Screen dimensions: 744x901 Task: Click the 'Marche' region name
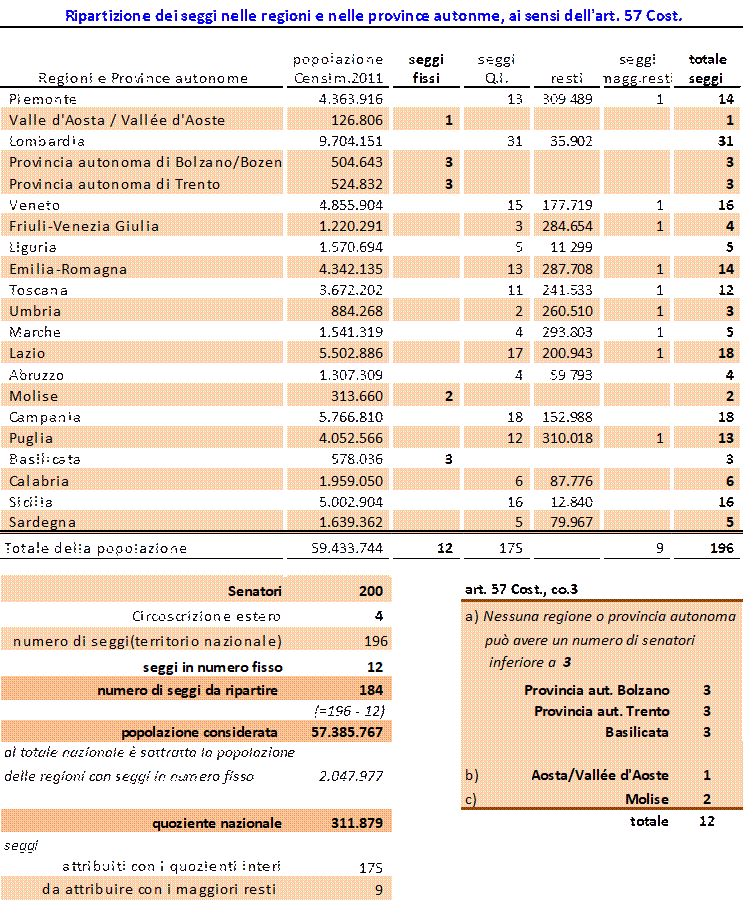35,332
